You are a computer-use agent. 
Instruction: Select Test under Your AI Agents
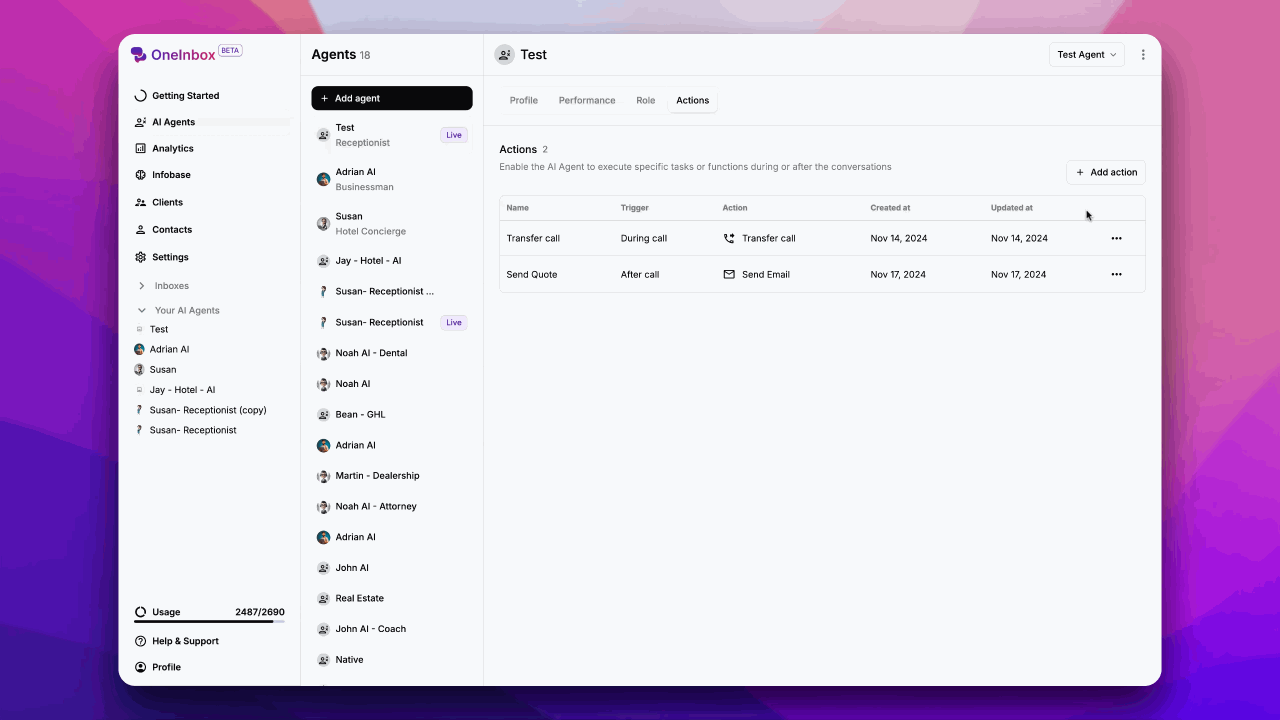[x=159, y=329]
